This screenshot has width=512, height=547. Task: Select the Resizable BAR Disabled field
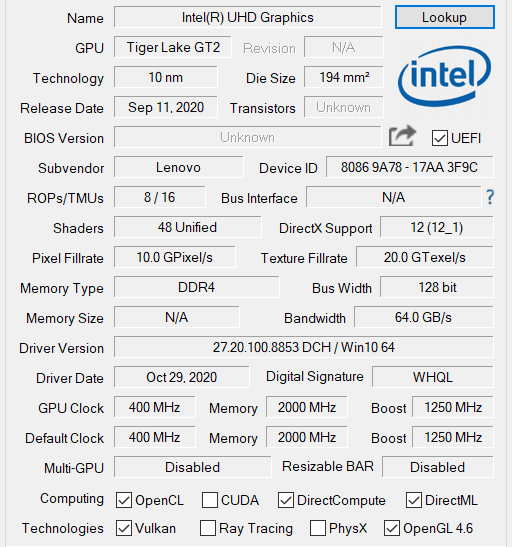click(438, 467)
